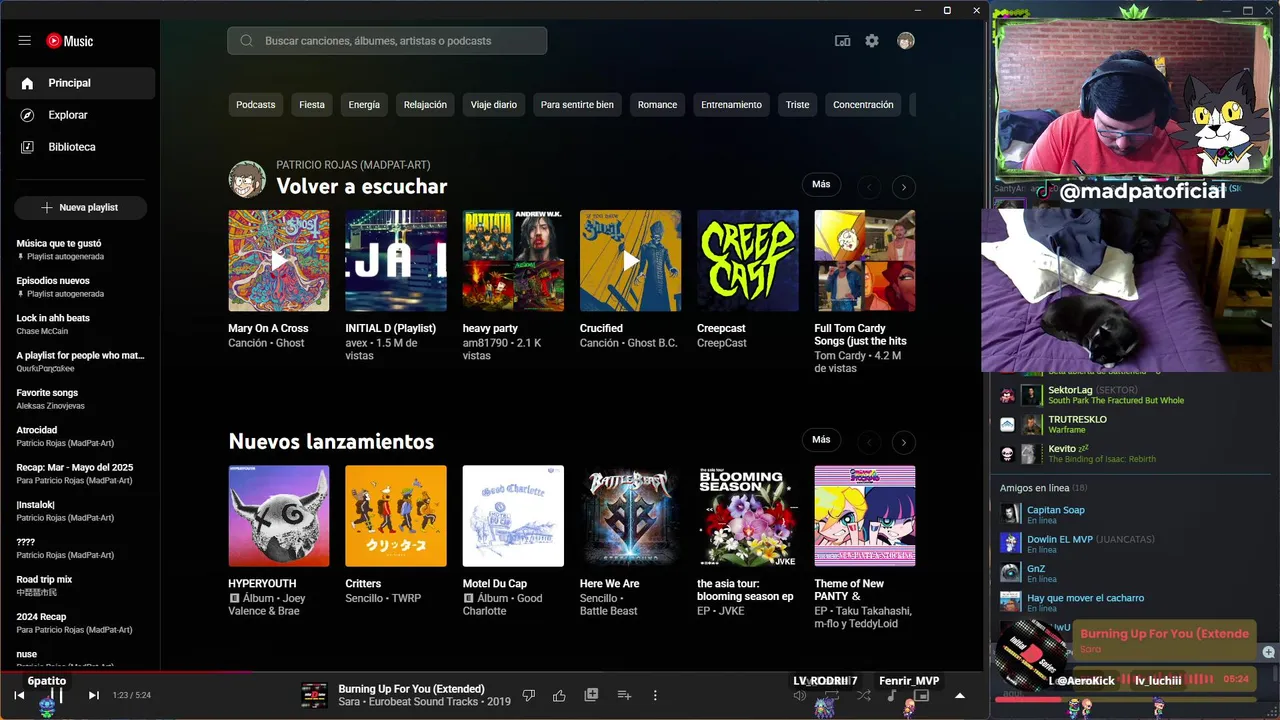1280x720 pixels.
Task: Open the cast to device icon
Action: point(843,41)
